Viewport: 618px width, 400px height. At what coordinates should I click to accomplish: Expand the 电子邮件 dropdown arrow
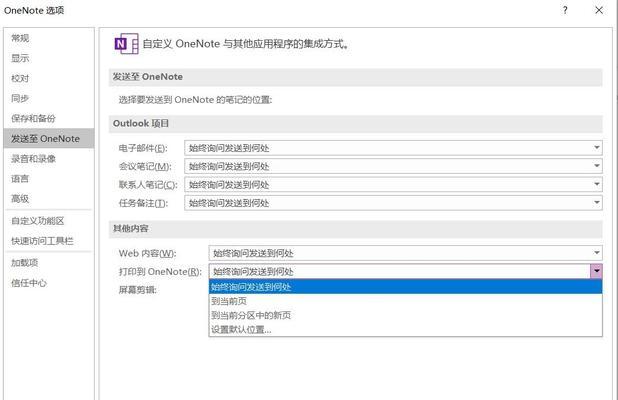[597, 148]
